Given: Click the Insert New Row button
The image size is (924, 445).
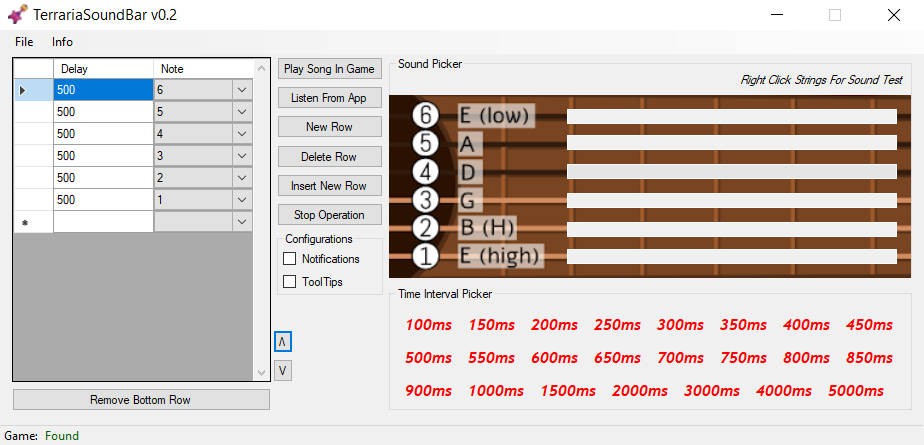Looking at the screenshot, I should pyautogui.click(x=329, y=186).
